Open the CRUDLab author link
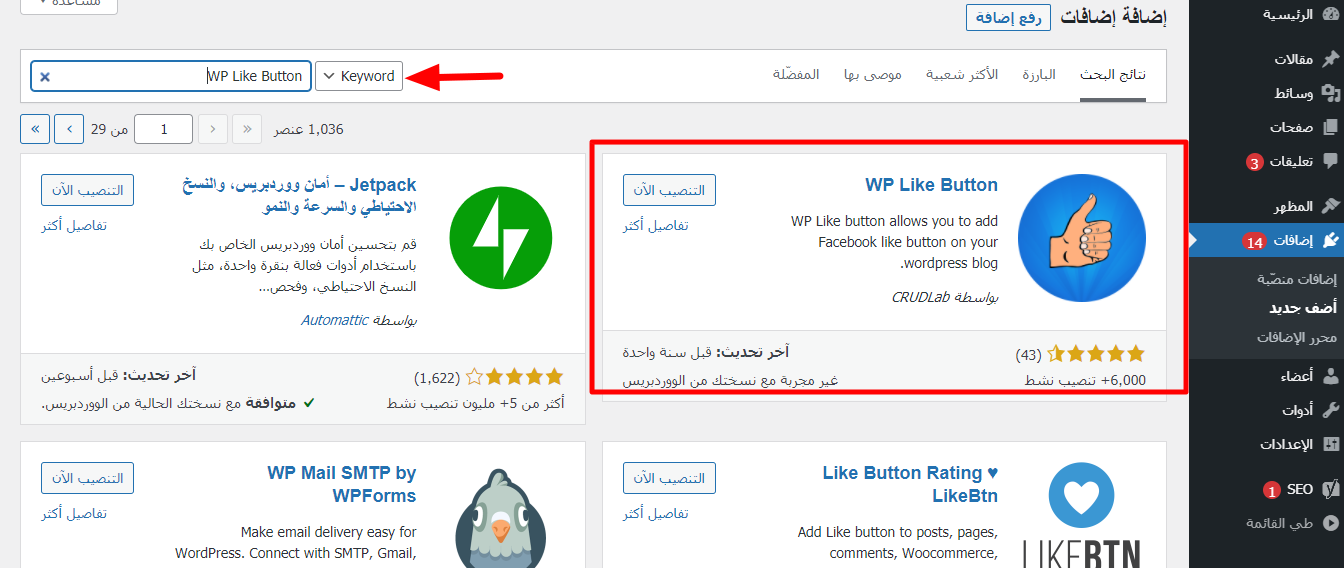Image resolution: width=1344 pixels, height=568 pixels. (x=923, y=298)
